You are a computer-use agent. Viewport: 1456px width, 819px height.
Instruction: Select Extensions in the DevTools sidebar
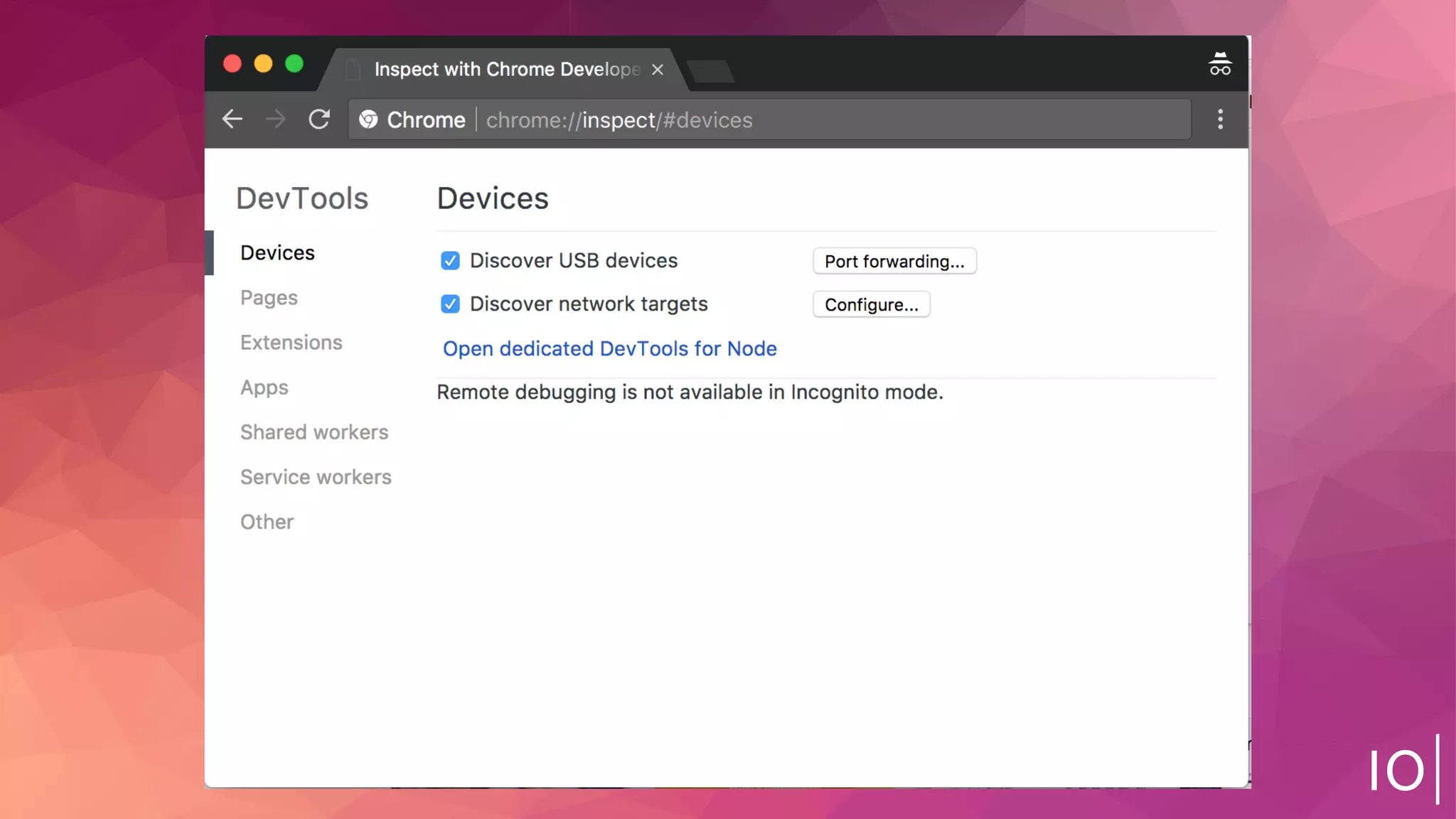pos(291,343)
